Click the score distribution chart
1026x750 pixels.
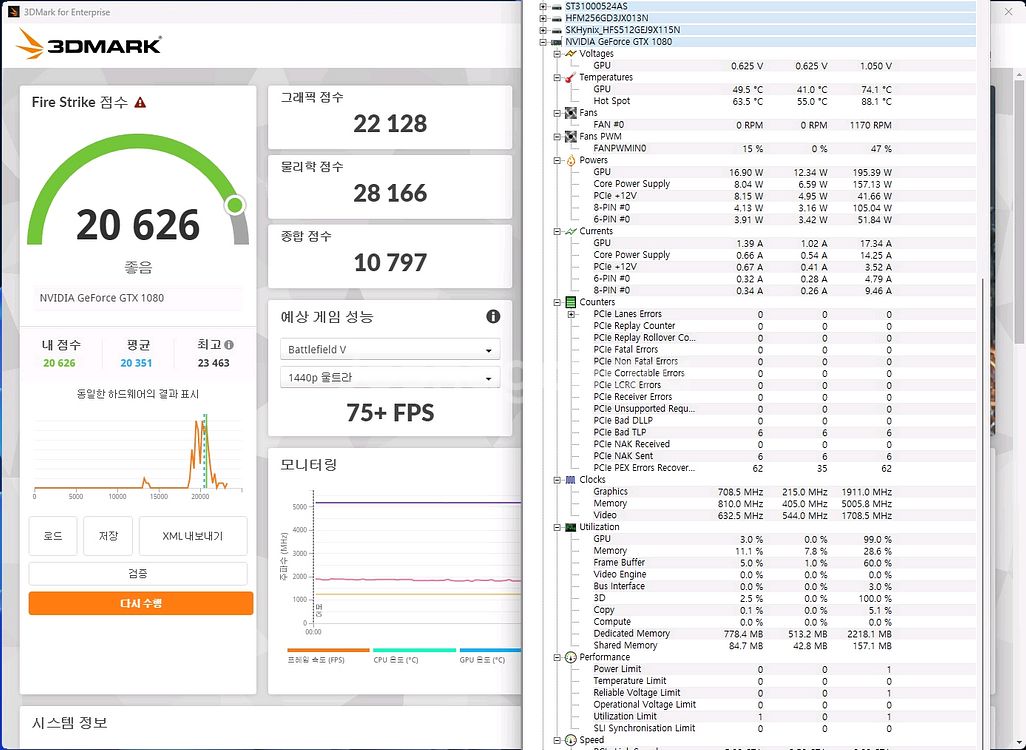pos(138,452)
